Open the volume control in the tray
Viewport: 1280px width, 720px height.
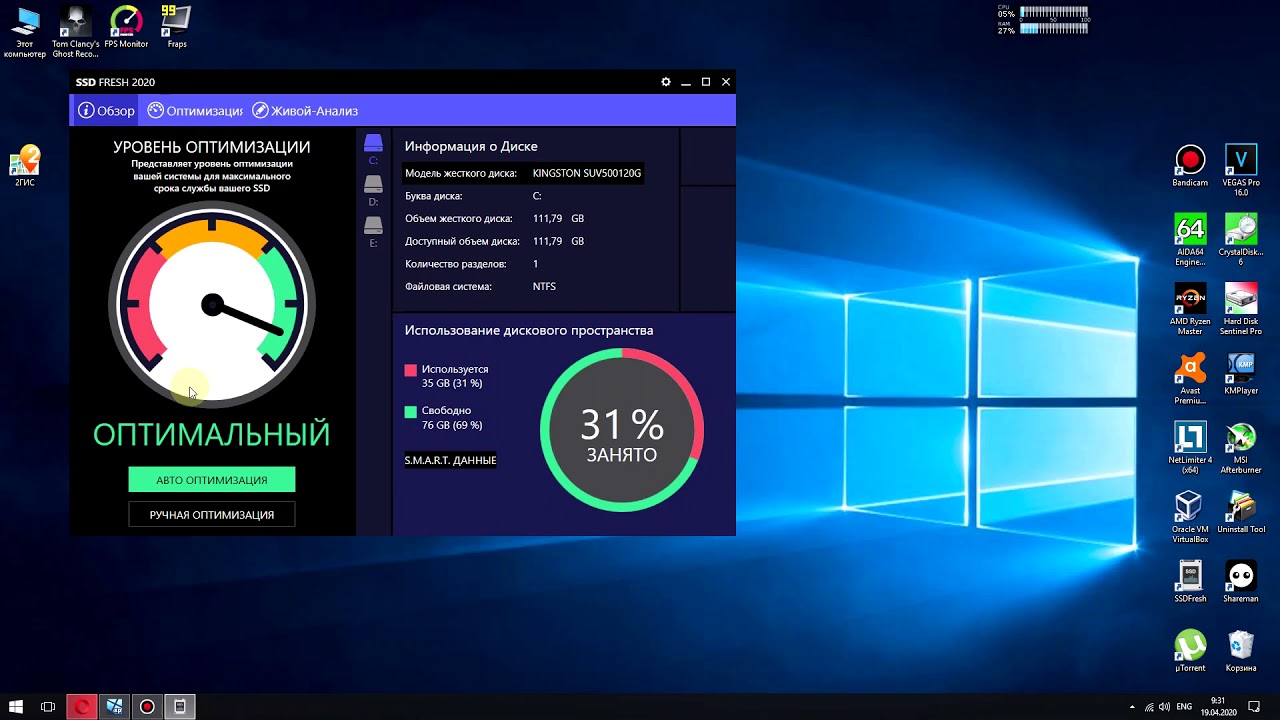pos(1164,707)
